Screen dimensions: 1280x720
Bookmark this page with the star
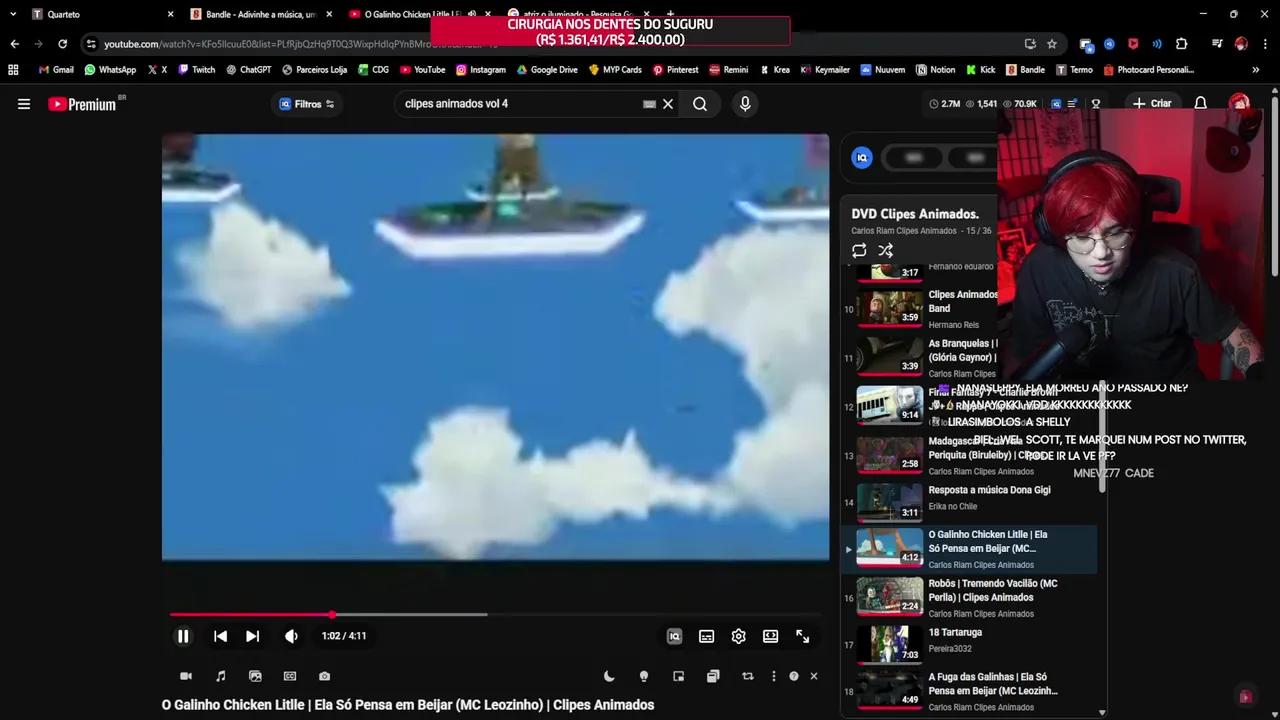[x=1052, y=44]
